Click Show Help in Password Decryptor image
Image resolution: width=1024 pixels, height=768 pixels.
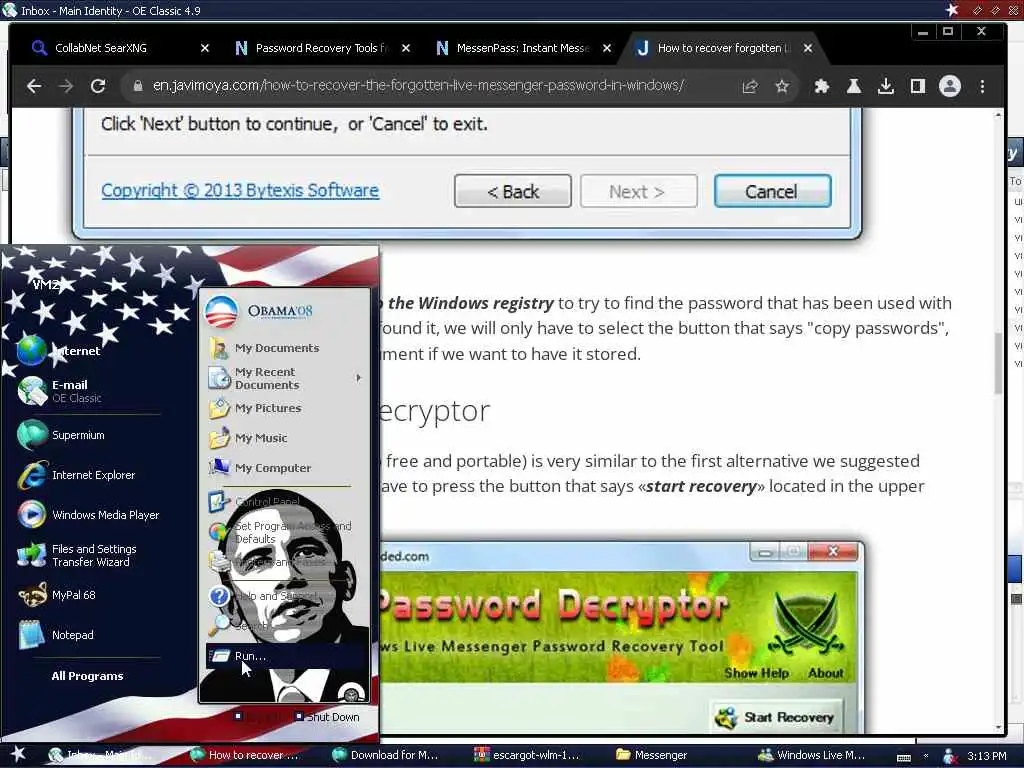point(756,673)
